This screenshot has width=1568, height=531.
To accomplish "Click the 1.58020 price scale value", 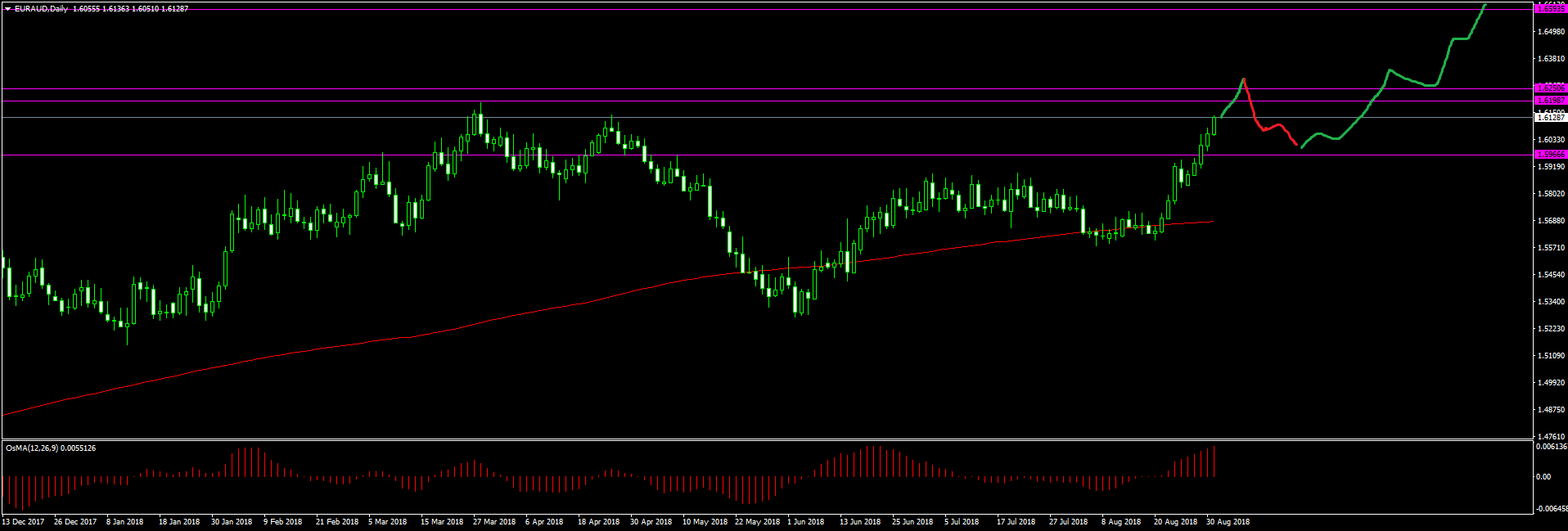I will [x=1552, y=194].
